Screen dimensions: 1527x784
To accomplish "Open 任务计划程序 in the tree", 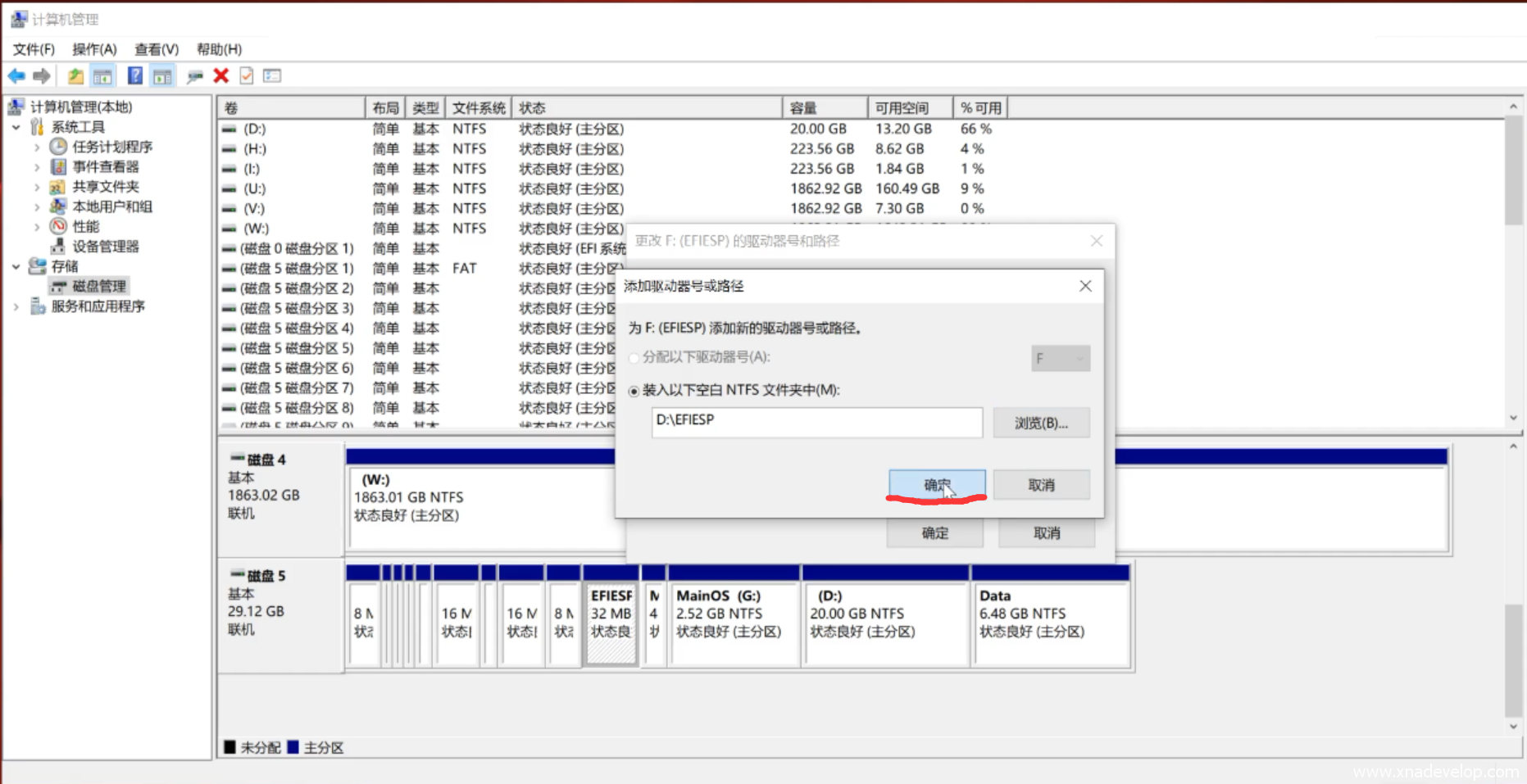I will [x=111, y=147].
